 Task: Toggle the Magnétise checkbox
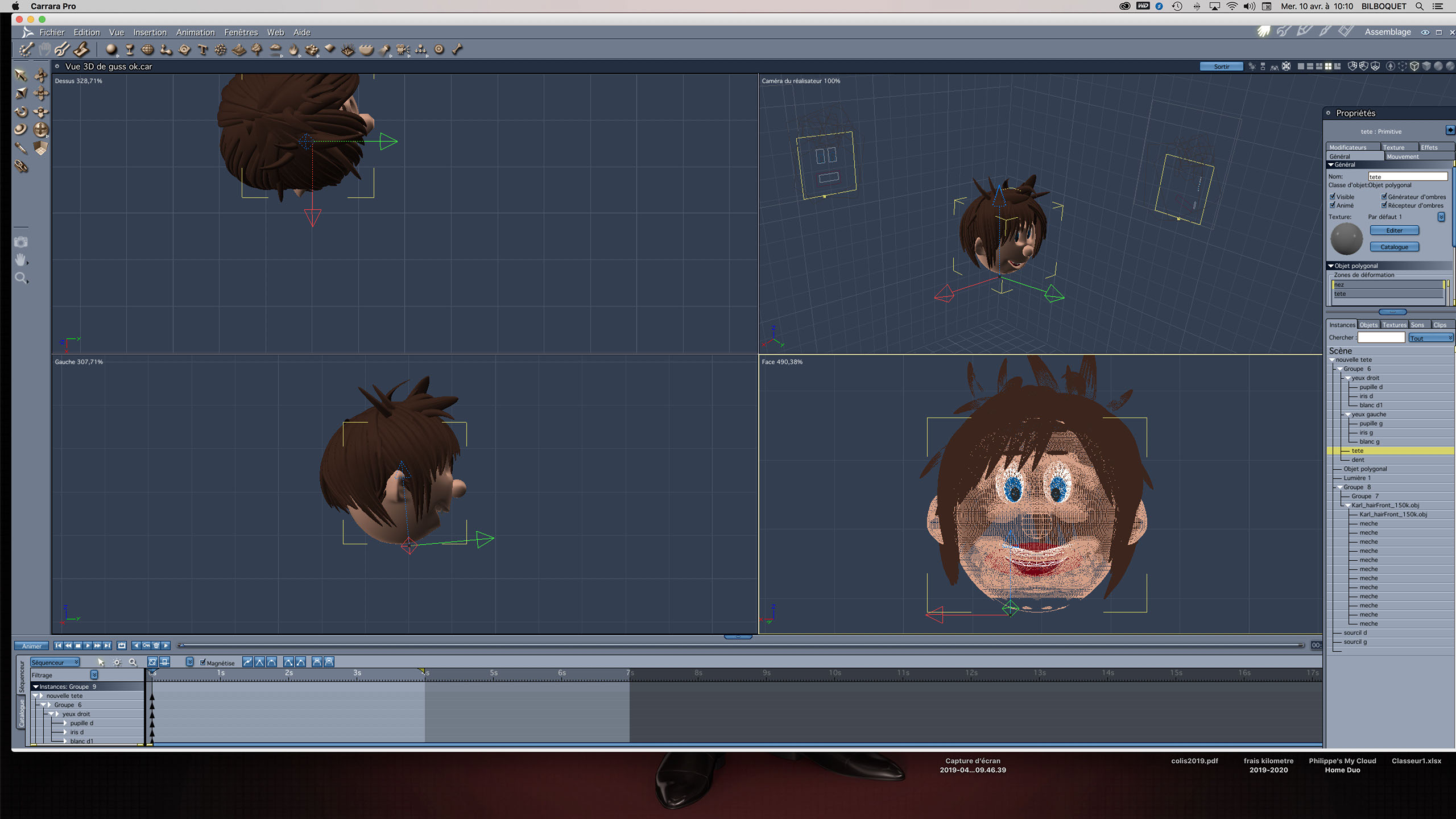[x=203, y=662]
